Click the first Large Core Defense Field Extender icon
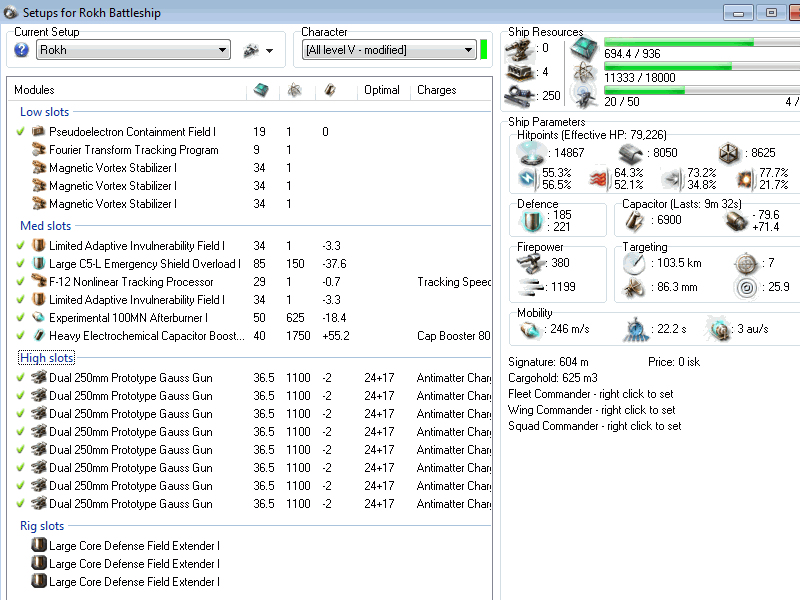800x600 pixels. 39,545
